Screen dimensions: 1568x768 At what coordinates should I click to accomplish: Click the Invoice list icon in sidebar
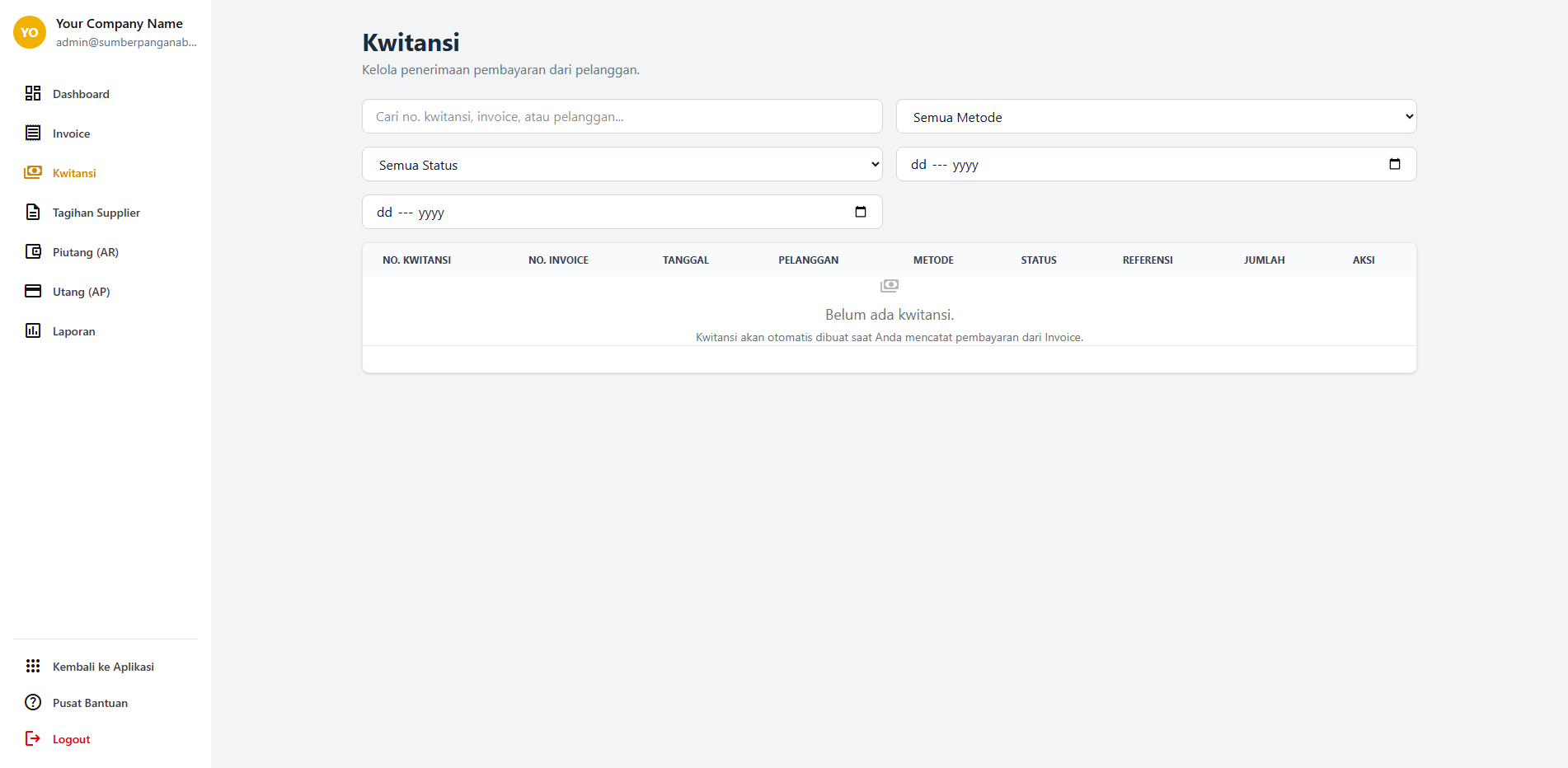tap(33, 133)
